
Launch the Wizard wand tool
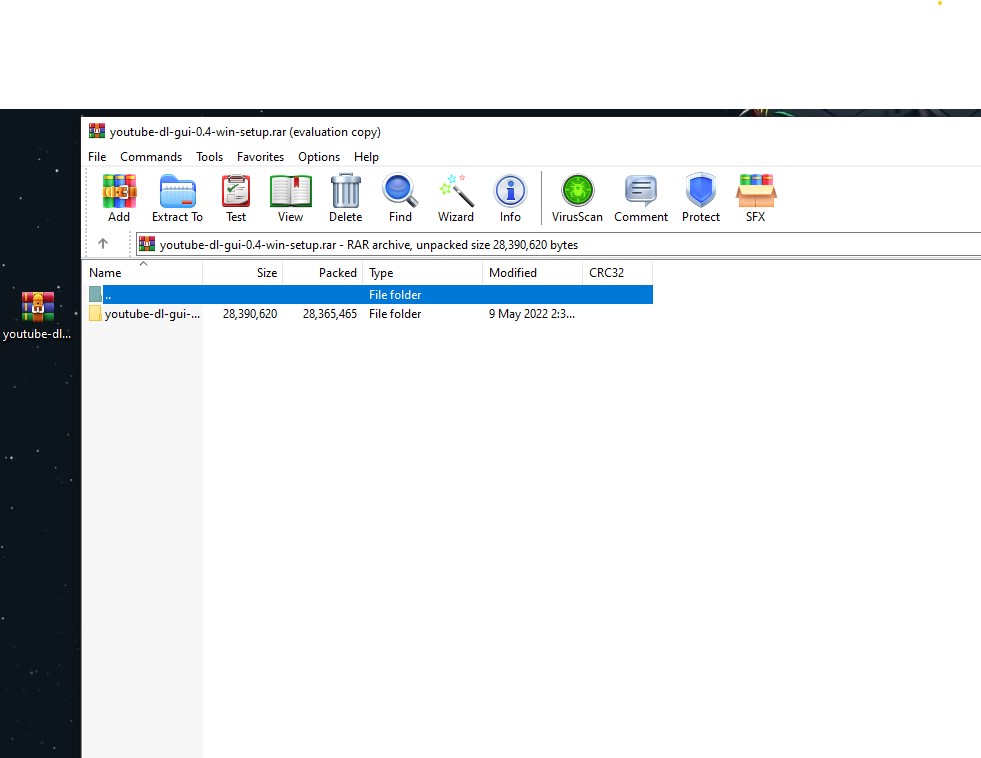[x=455, y=198]
